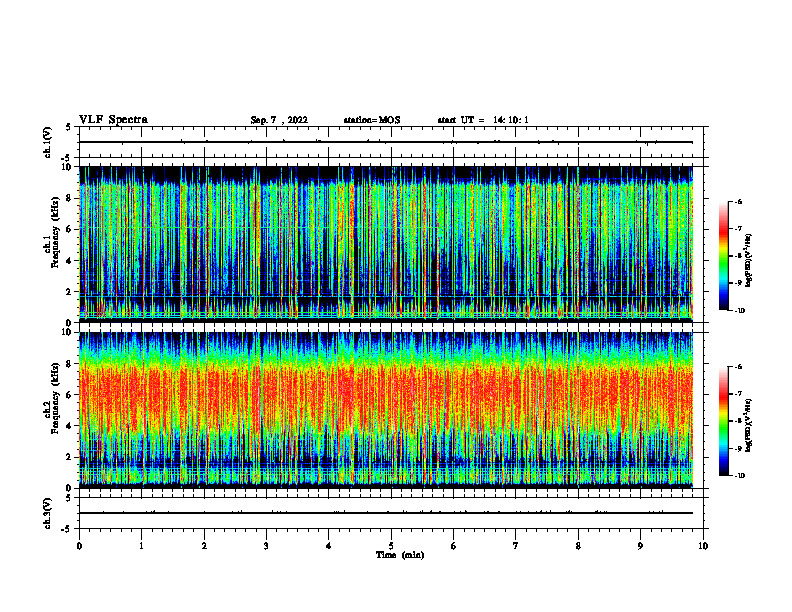Click time axis tick label "5"
Screen dimensions: 792x612
point(391,546)
